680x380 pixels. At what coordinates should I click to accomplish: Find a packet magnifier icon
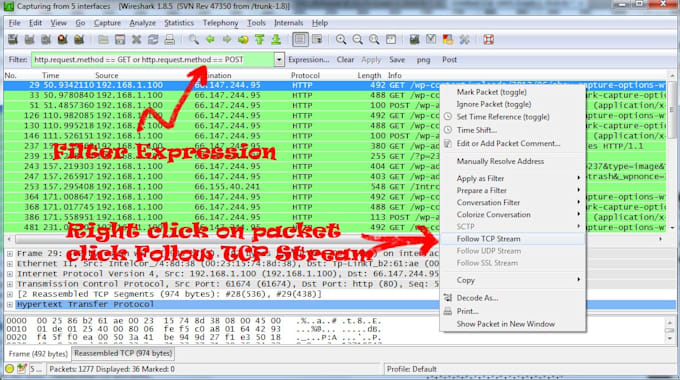[x=194, y=39]
